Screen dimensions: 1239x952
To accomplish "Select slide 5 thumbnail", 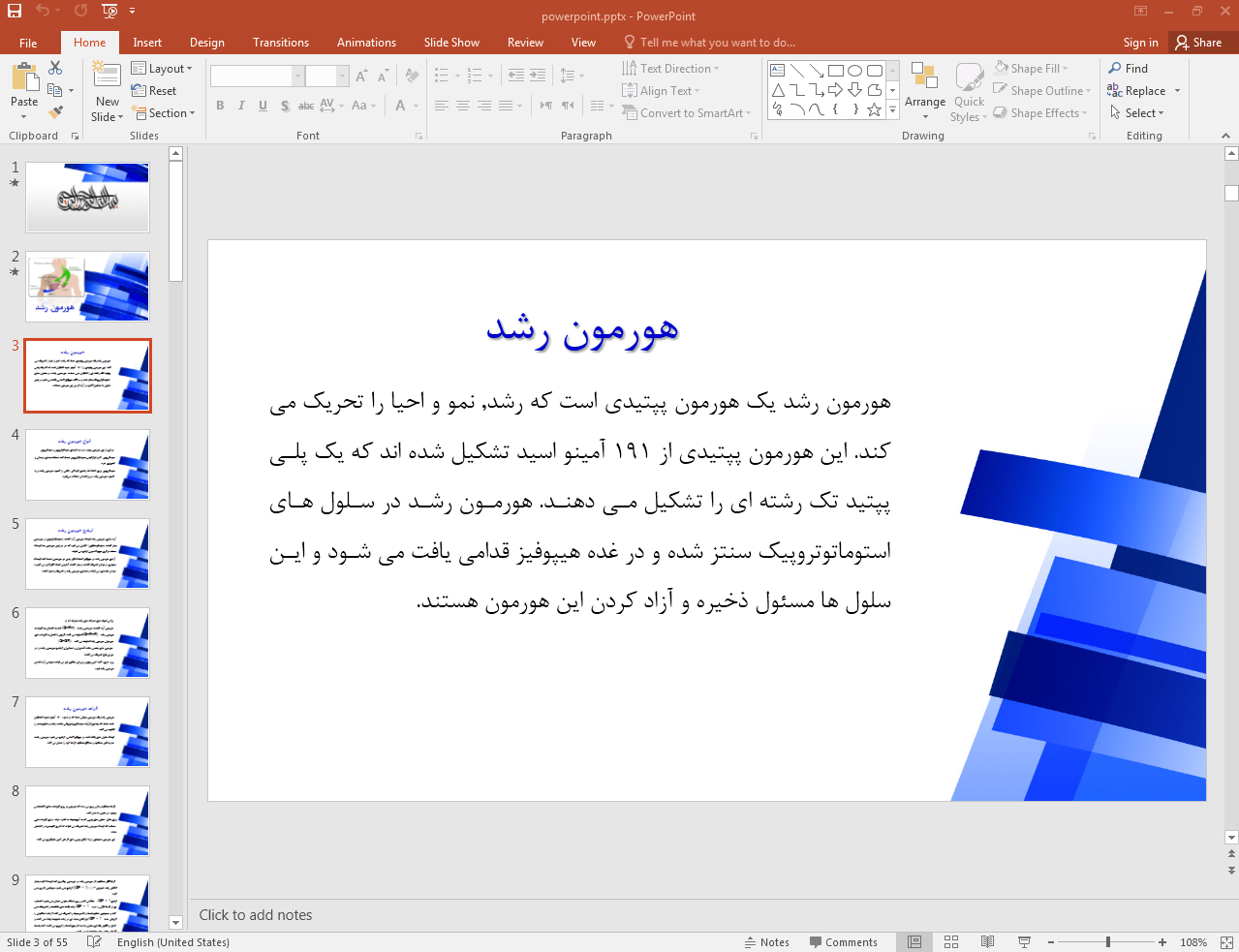I will [87, 554].
